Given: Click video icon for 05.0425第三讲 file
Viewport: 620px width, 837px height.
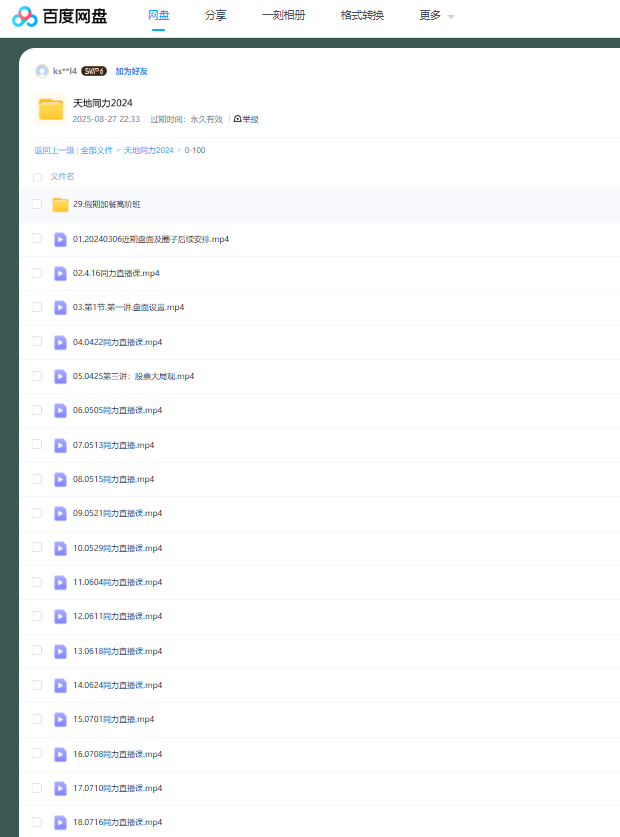Looking at the screenshot, I should click(x=60, y=376).
